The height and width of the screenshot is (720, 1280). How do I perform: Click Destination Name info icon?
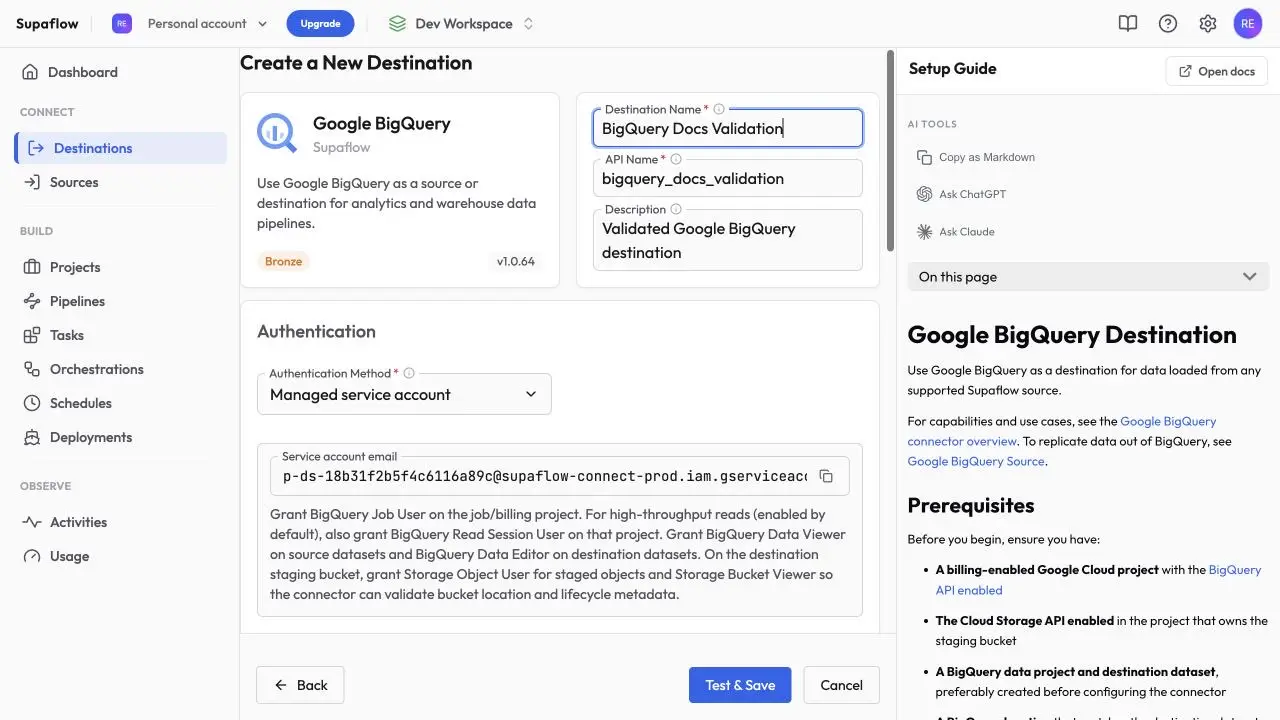coord(719,109)
